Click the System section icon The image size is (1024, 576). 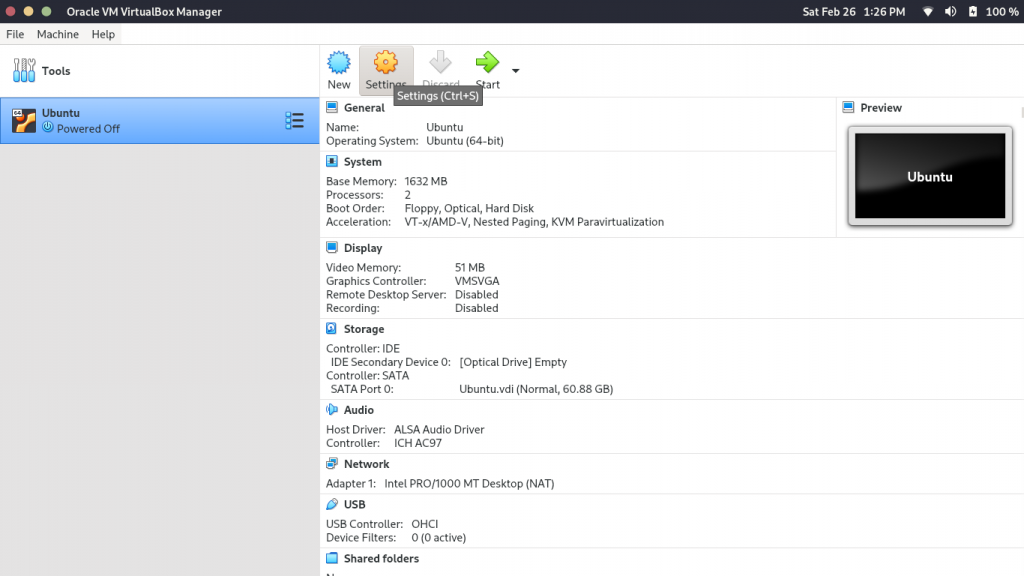click(331, 161)
